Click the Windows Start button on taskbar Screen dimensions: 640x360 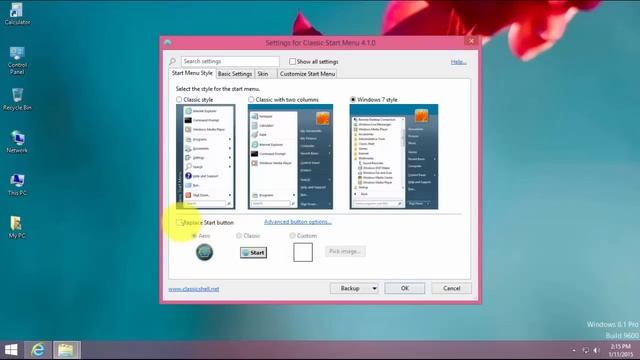[11, 350]
